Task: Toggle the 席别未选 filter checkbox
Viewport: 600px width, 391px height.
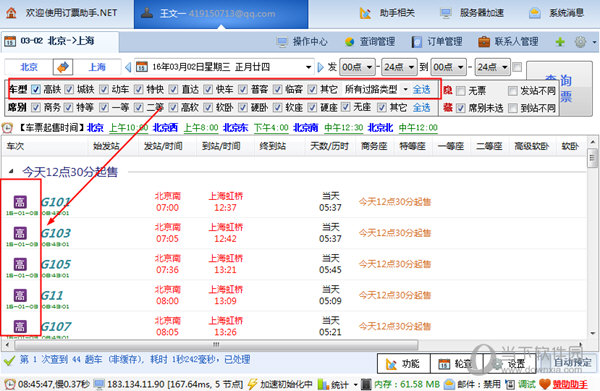Action: click(x=461, y=108)
